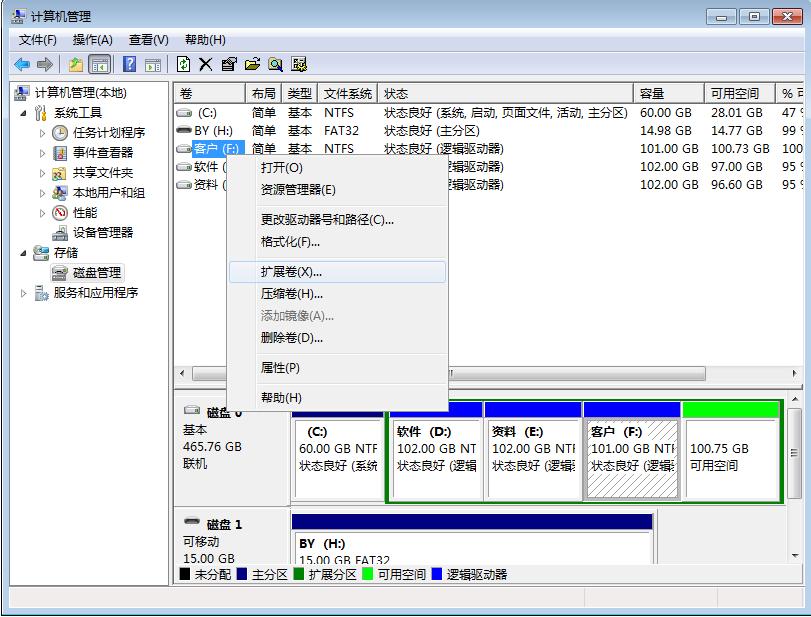This screenshot has width=811, height=617.
Task: Click the Refresh icon on the toolbar
Action: pyautogui.click(x=183, y=64)
